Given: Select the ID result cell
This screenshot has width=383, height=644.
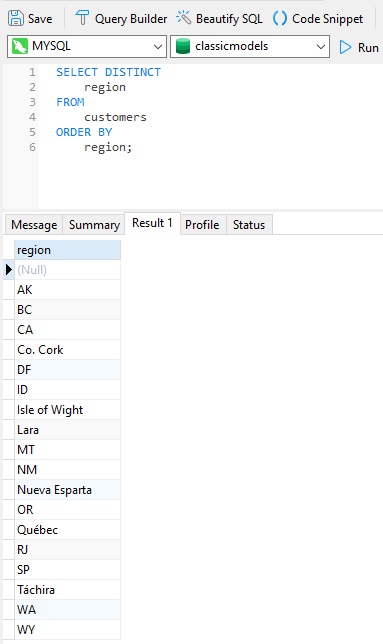Looking at the screenshot, I should [67, 389].
